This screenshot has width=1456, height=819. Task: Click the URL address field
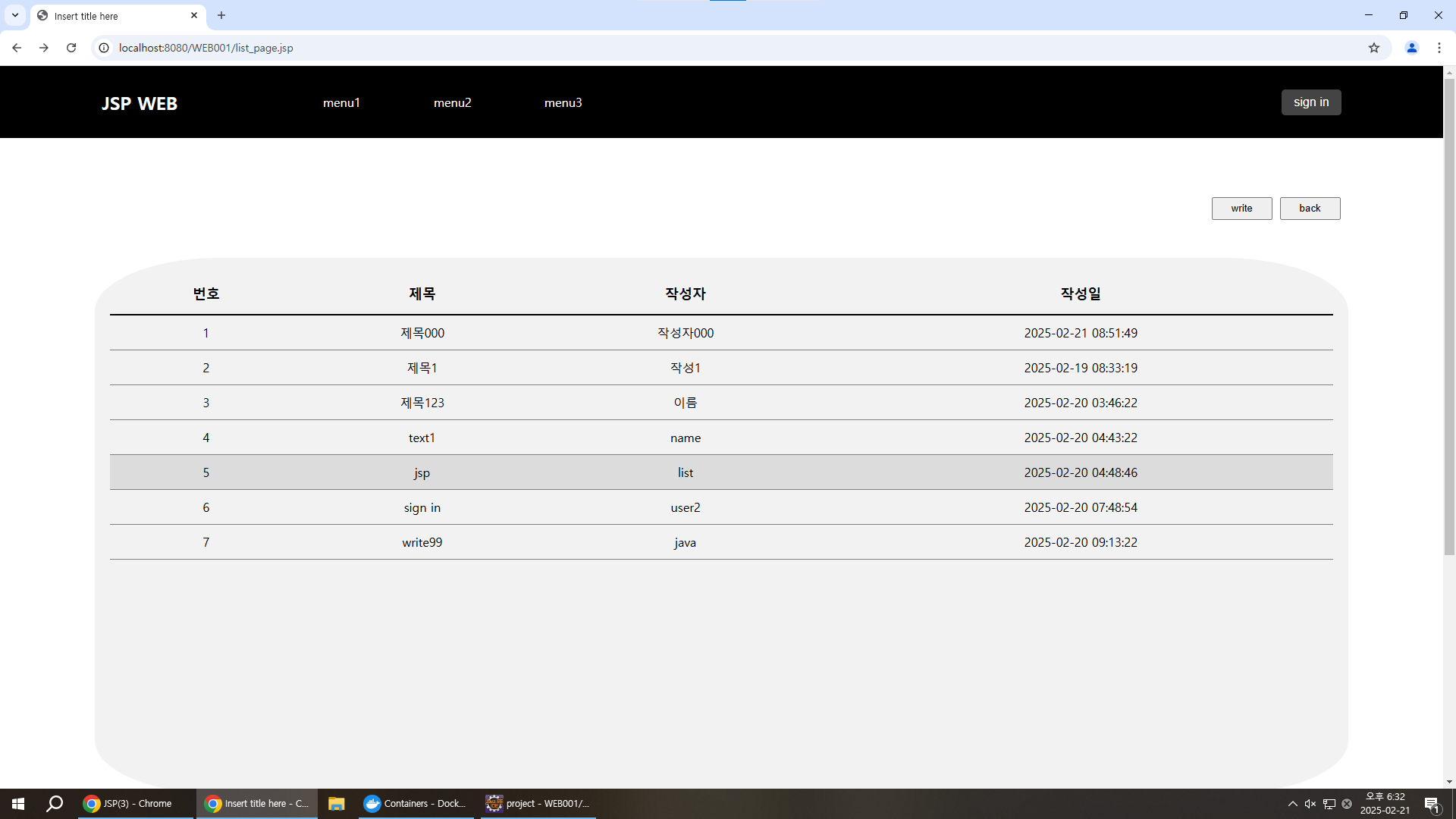[x=682, y=48]
